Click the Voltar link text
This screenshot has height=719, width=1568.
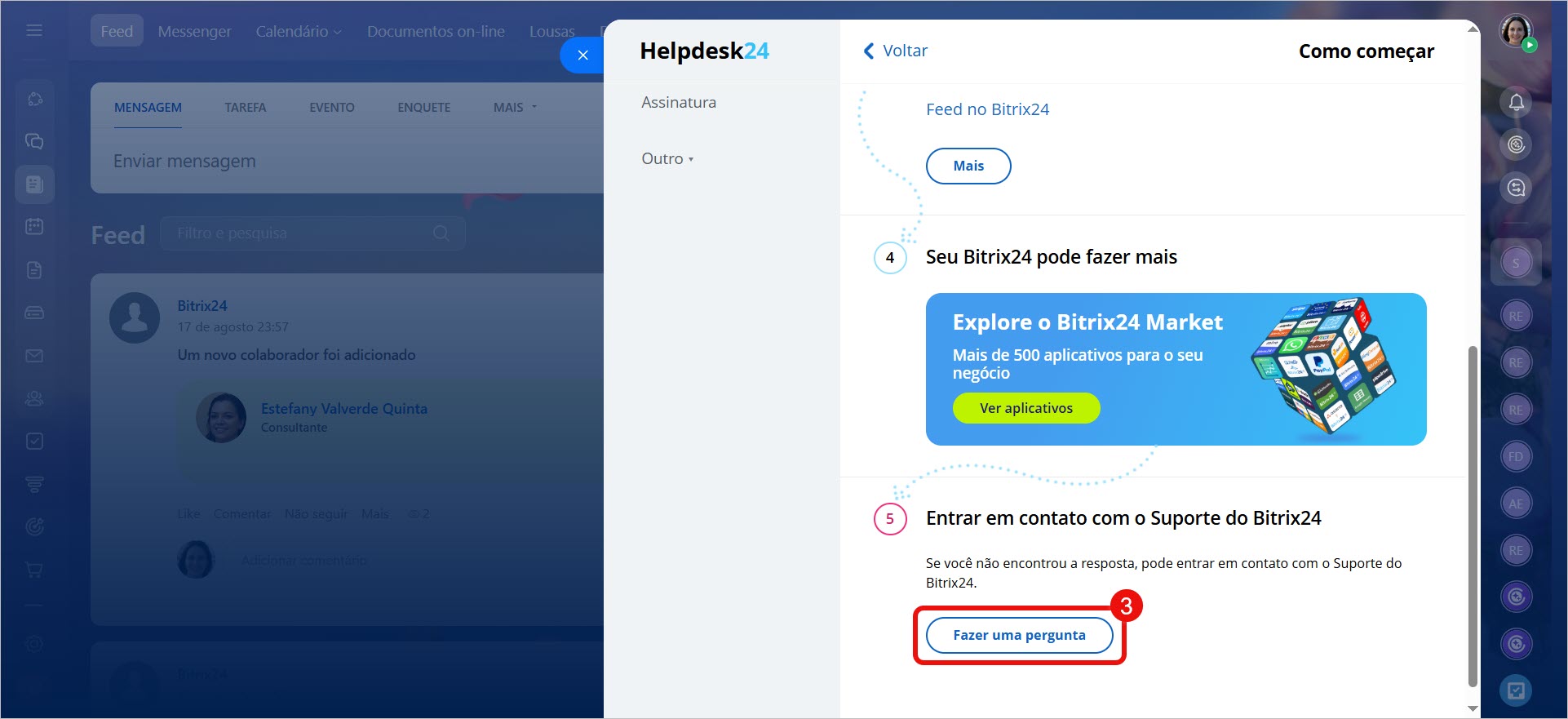[906, 51]
